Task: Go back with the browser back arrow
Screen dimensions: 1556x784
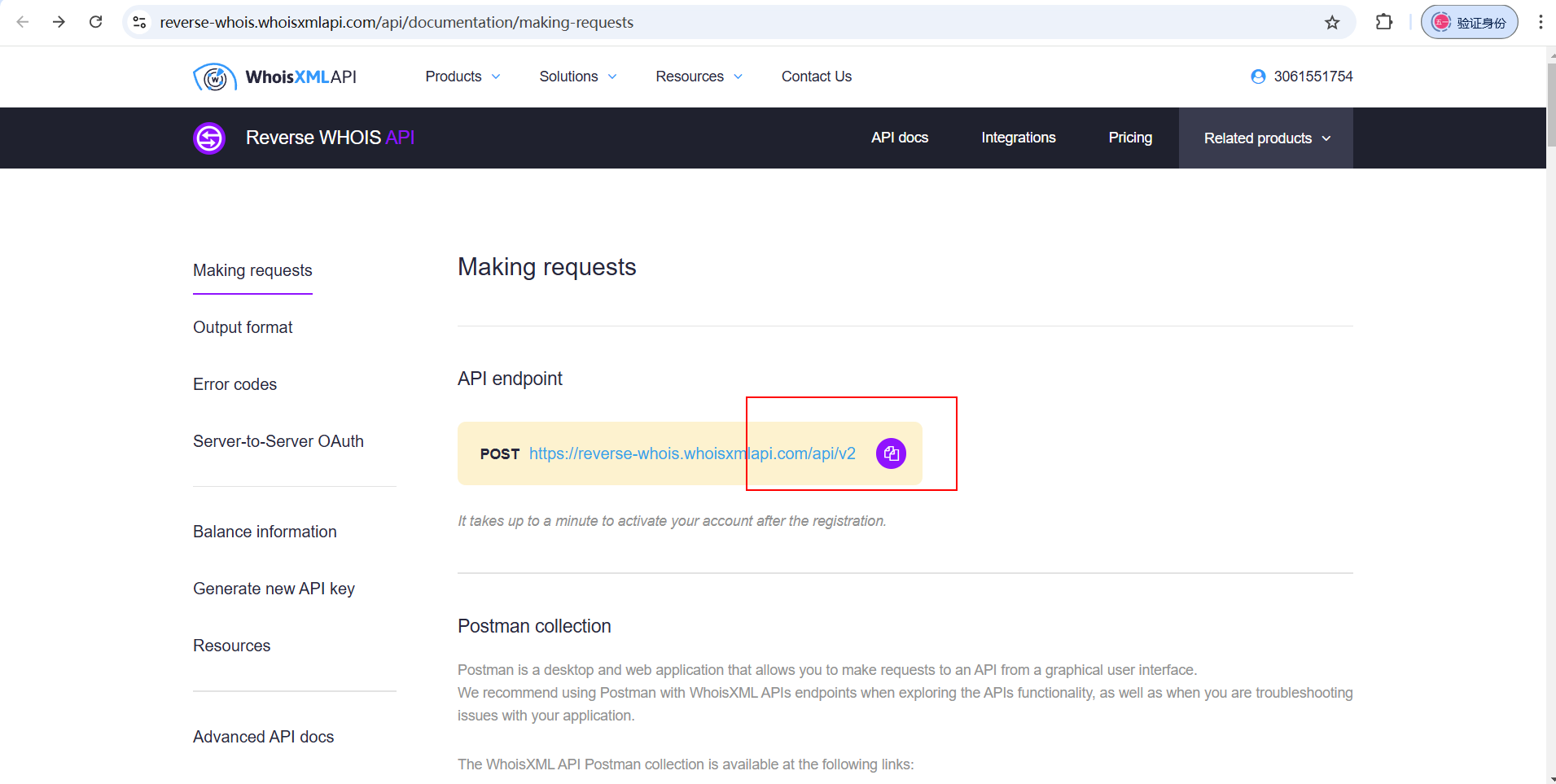Action: coord(23,22)
